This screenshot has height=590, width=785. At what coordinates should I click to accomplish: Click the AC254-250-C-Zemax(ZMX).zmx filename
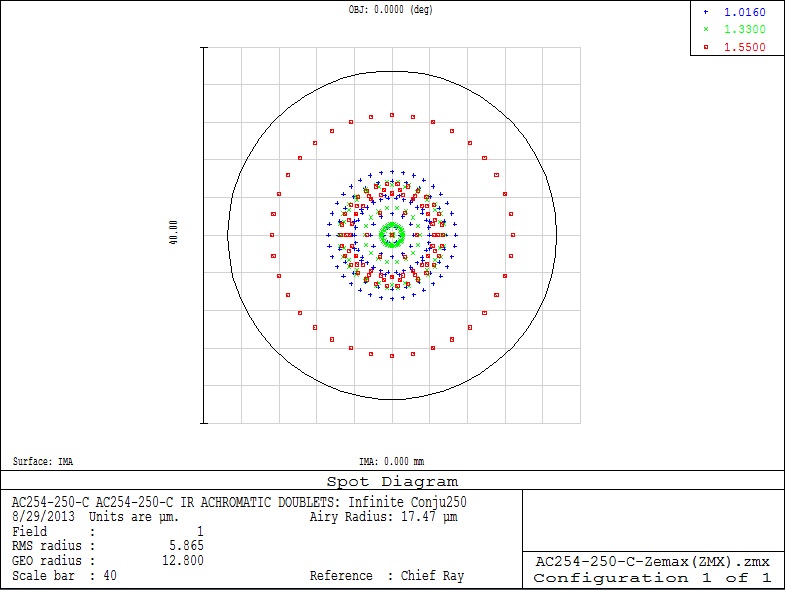[x=653, y=561]
